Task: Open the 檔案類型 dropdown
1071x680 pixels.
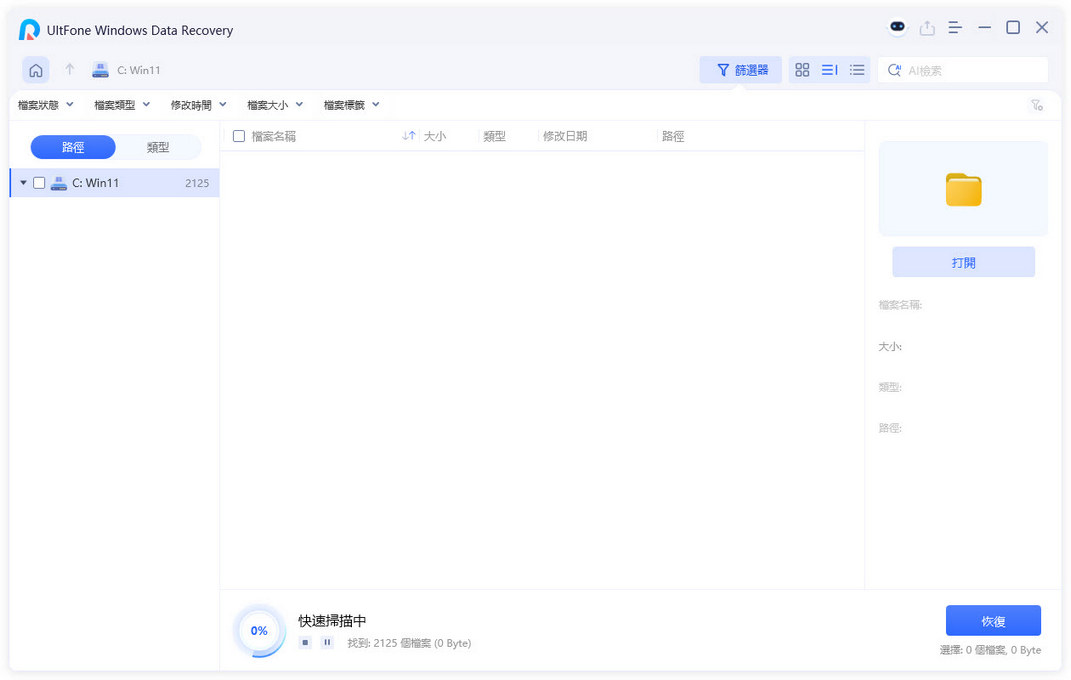Action: pyautogui.click(x=122, y=105)
